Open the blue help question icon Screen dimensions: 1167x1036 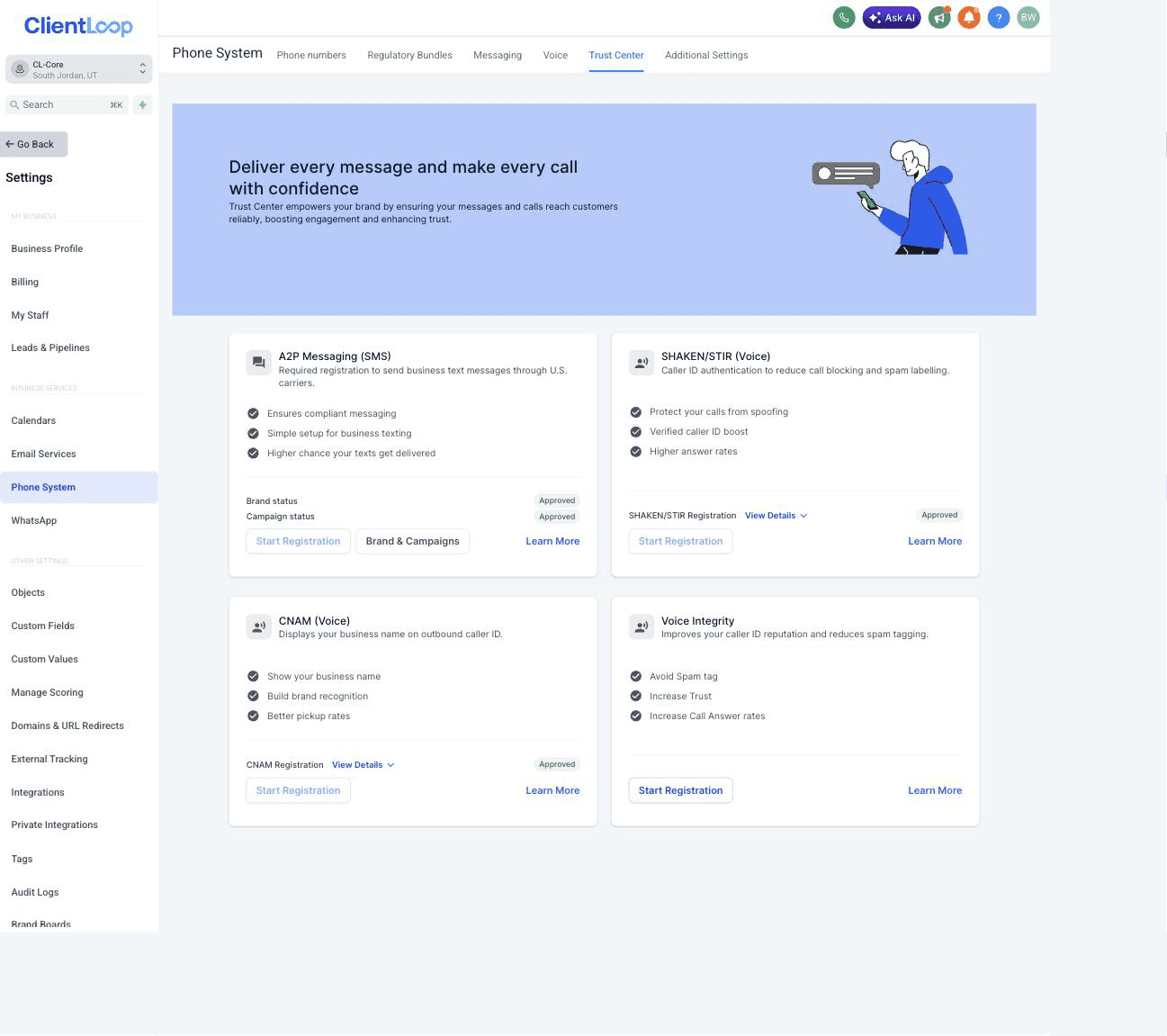pyautogui.click(x=998, y=17)
